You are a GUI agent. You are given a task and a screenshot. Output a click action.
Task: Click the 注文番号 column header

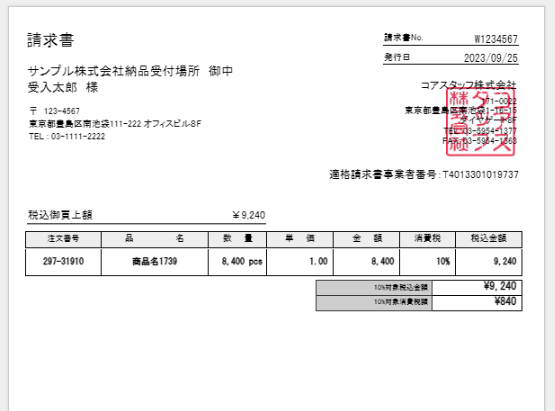pyautogui.click(x=63, y=239)
